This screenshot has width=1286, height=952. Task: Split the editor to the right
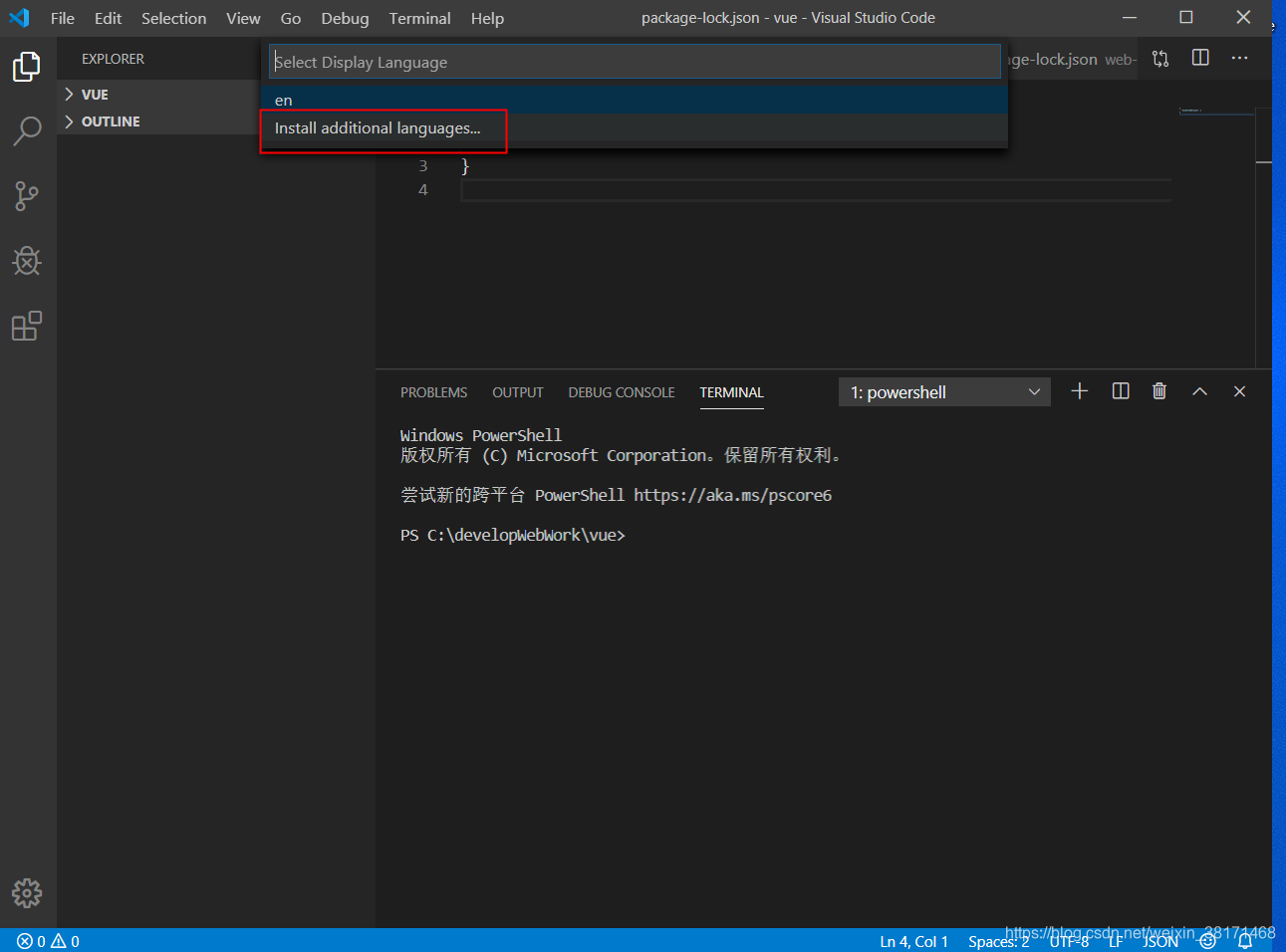click(1200, 58)
